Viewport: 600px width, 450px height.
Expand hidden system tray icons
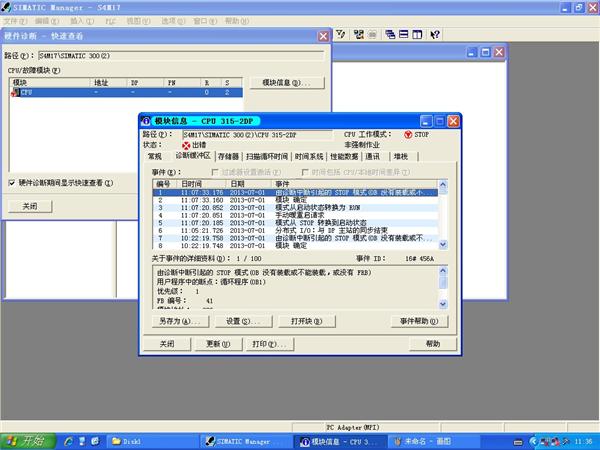(533, 442)
